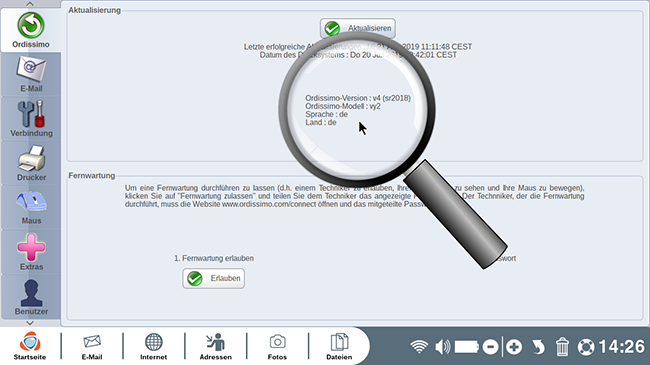Open the Maus mouse settings

point(31,207)
